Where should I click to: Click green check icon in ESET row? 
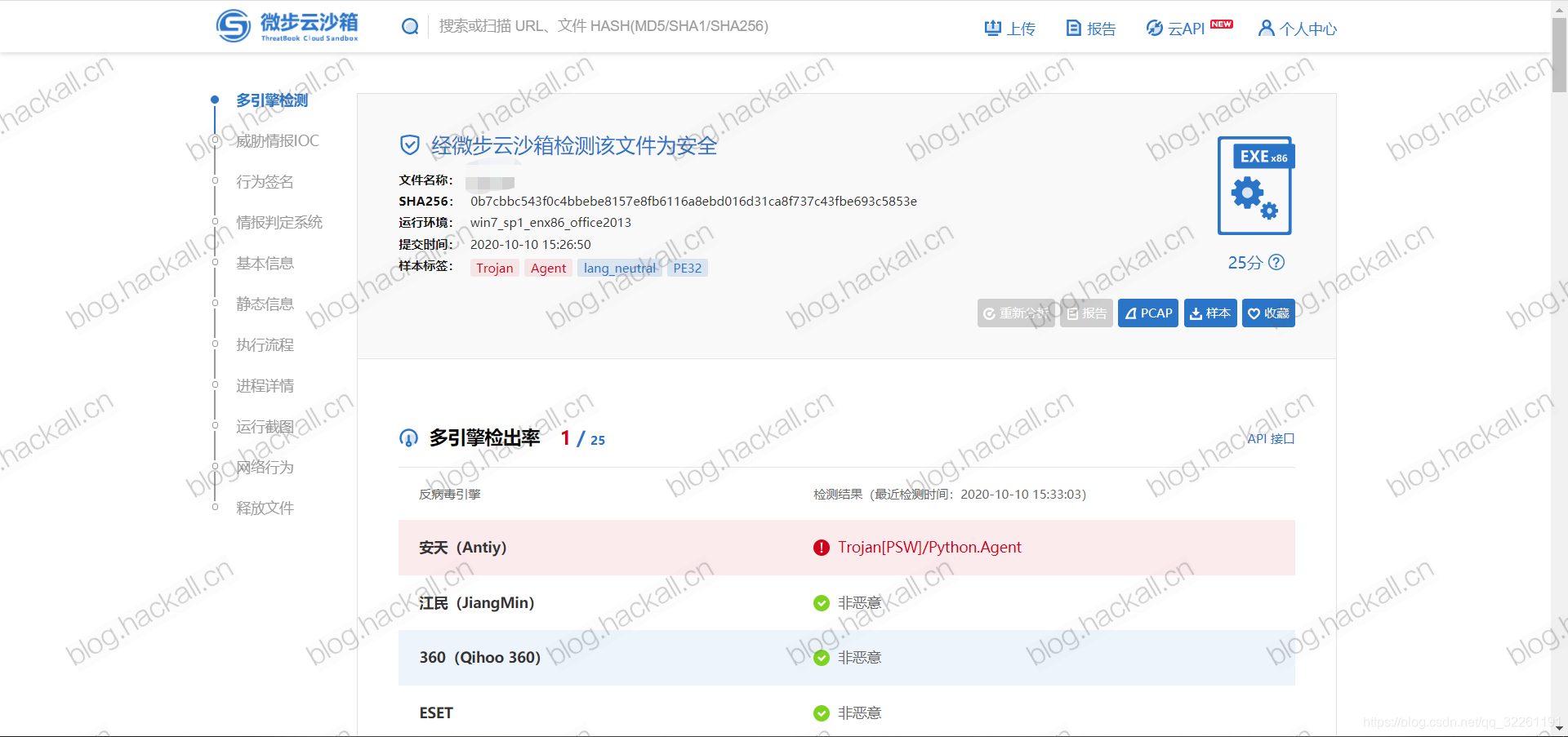coord(822,713)
